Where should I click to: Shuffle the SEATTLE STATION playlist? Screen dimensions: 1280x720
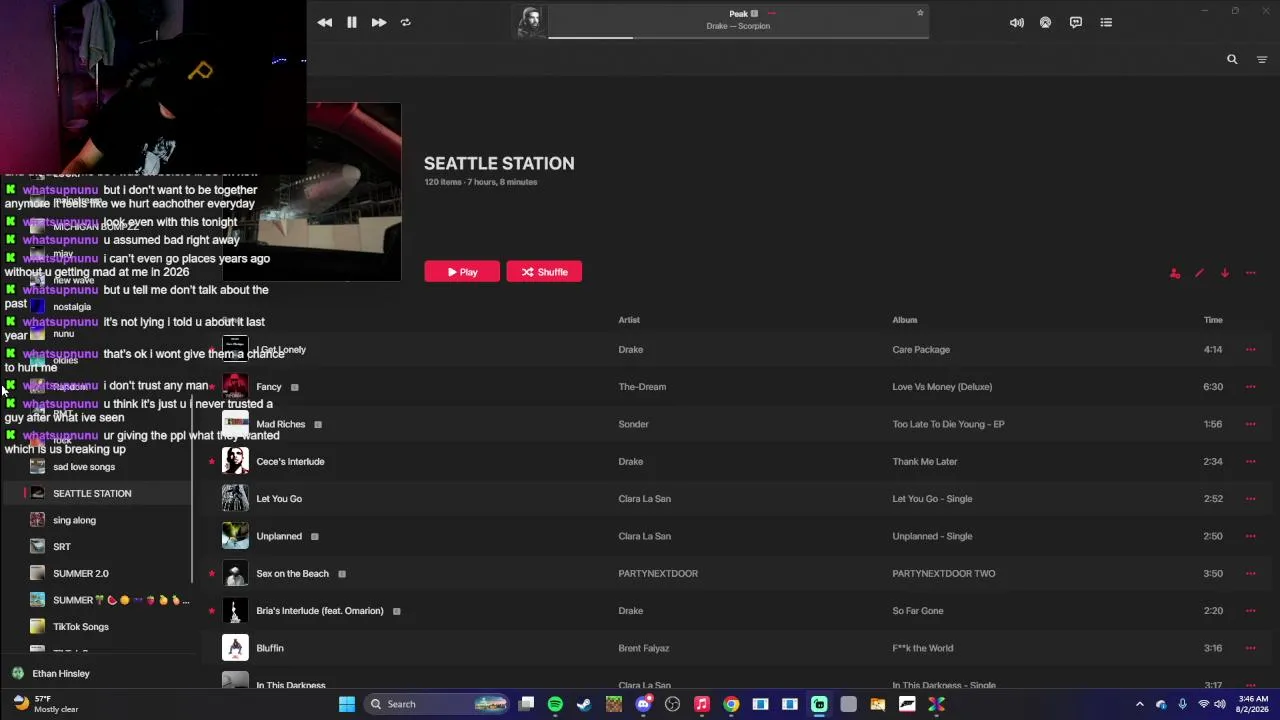544,272
